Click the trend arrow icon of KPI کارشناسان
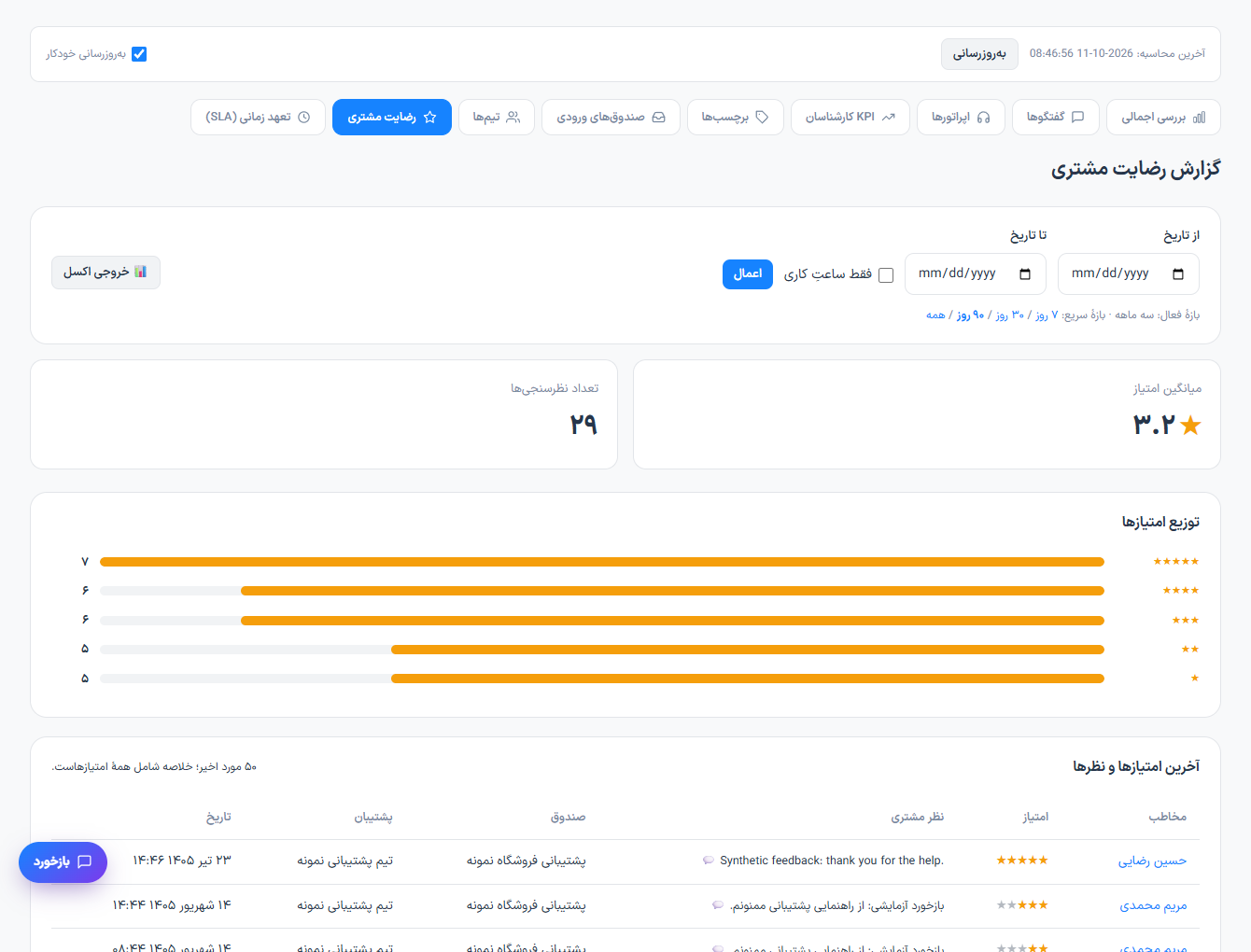 pos(888,118)
